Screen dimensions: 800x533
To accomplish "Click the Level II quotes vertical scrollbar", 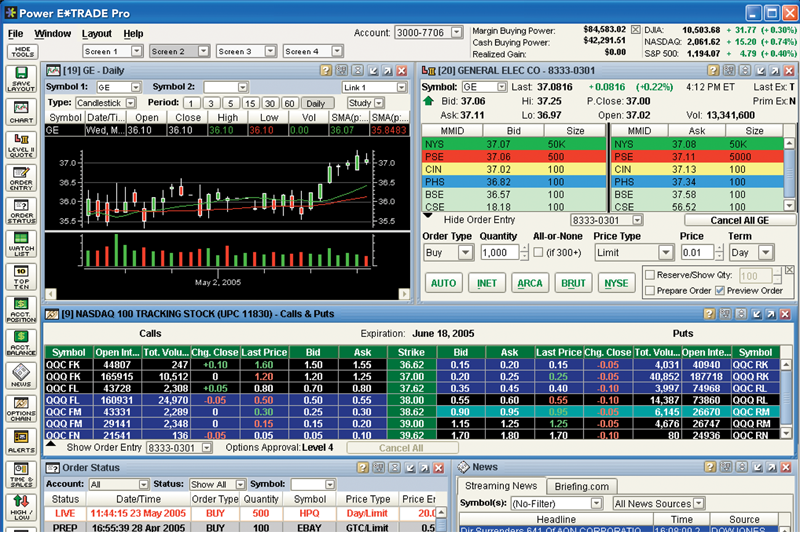I will [x=789, y=174].
